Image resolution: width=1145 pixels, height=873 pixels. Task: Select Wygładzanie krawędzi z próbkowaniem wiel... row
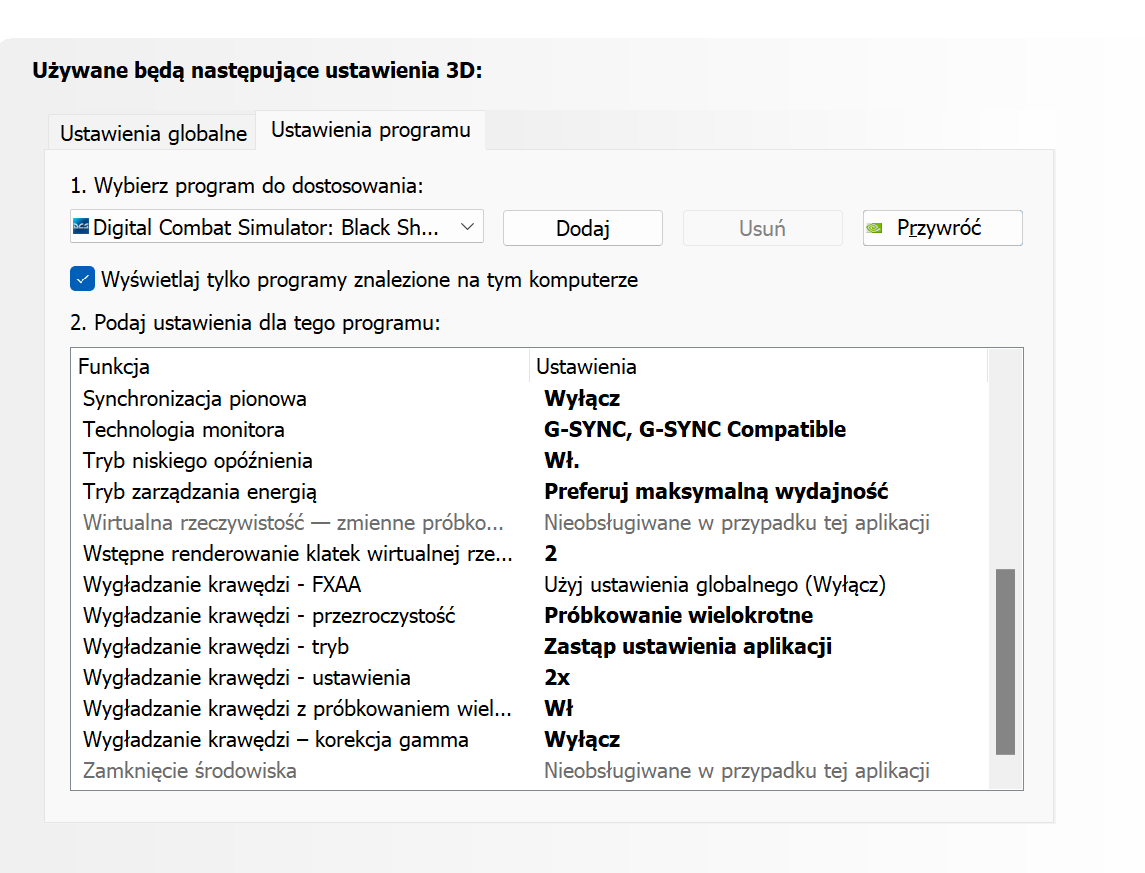530,709
